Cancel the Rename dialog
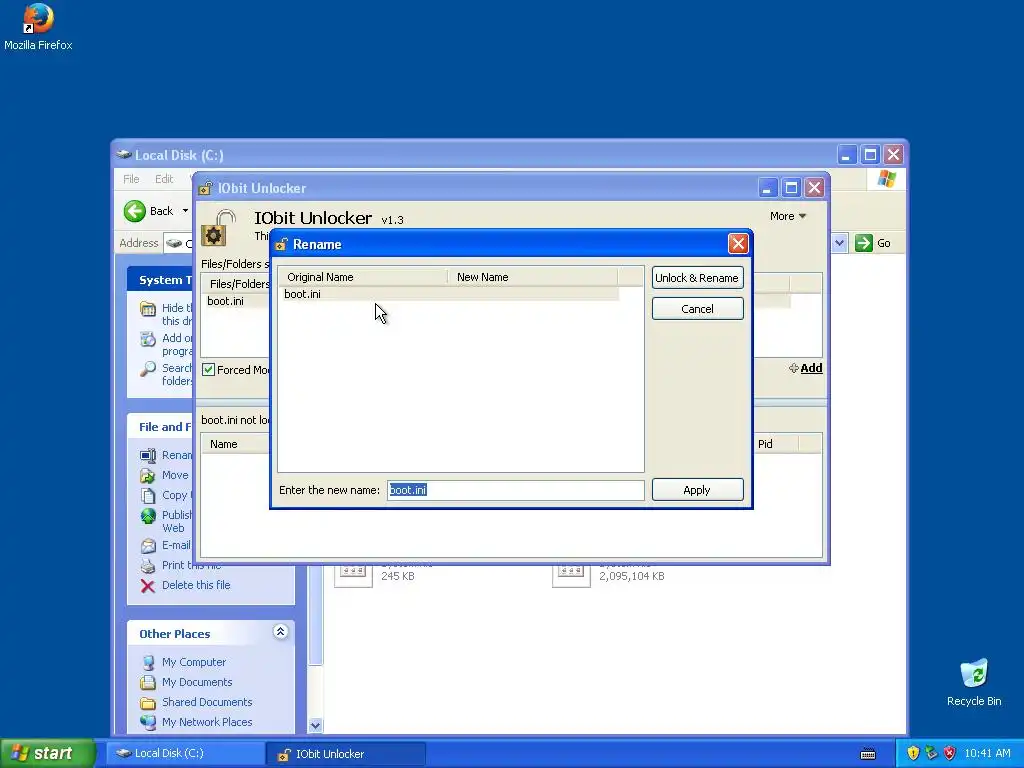 click(x=697, y=309)
